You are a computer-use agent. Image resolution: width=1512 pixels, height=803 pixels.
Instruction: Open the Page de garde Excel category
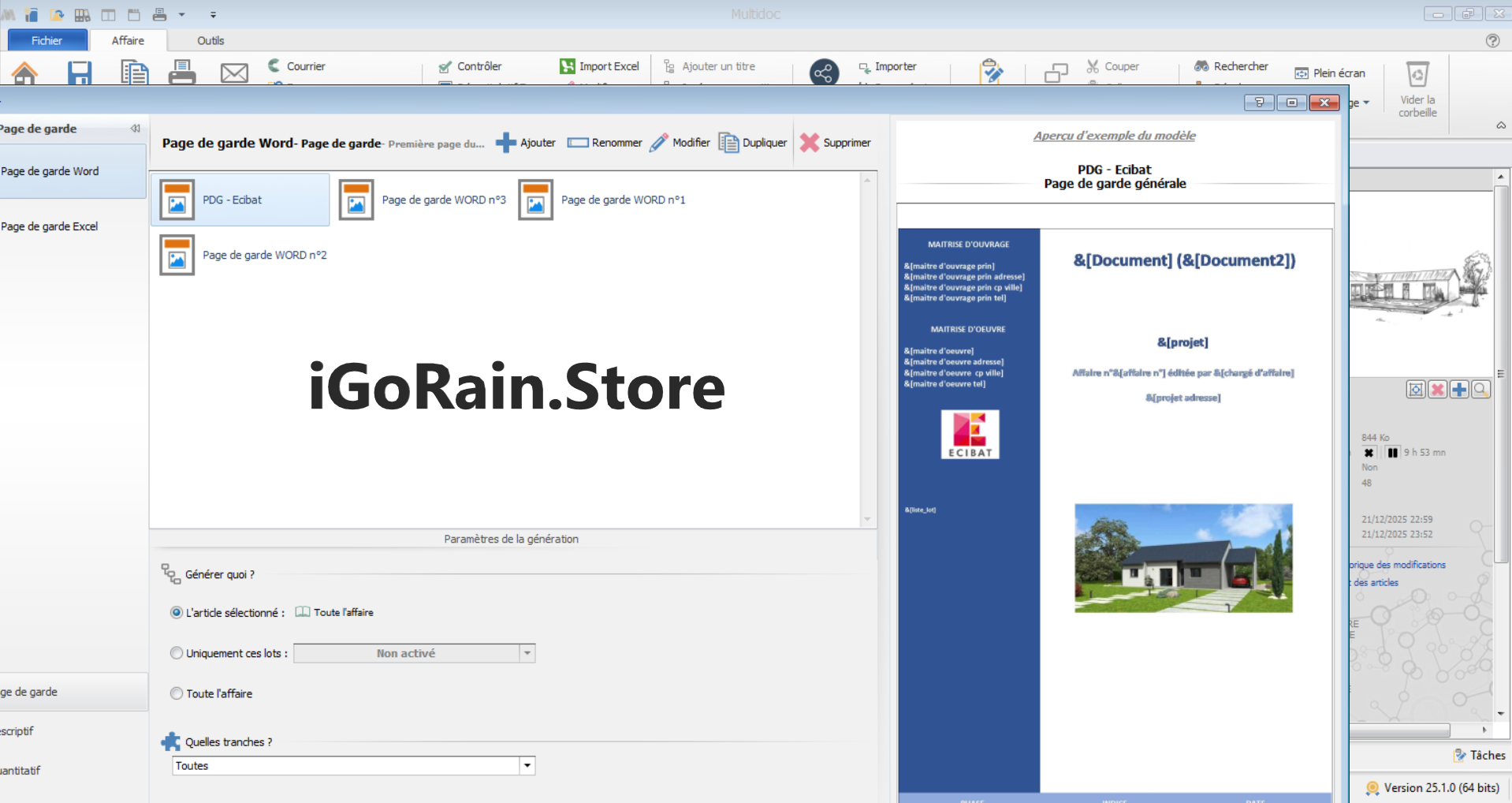50,226
